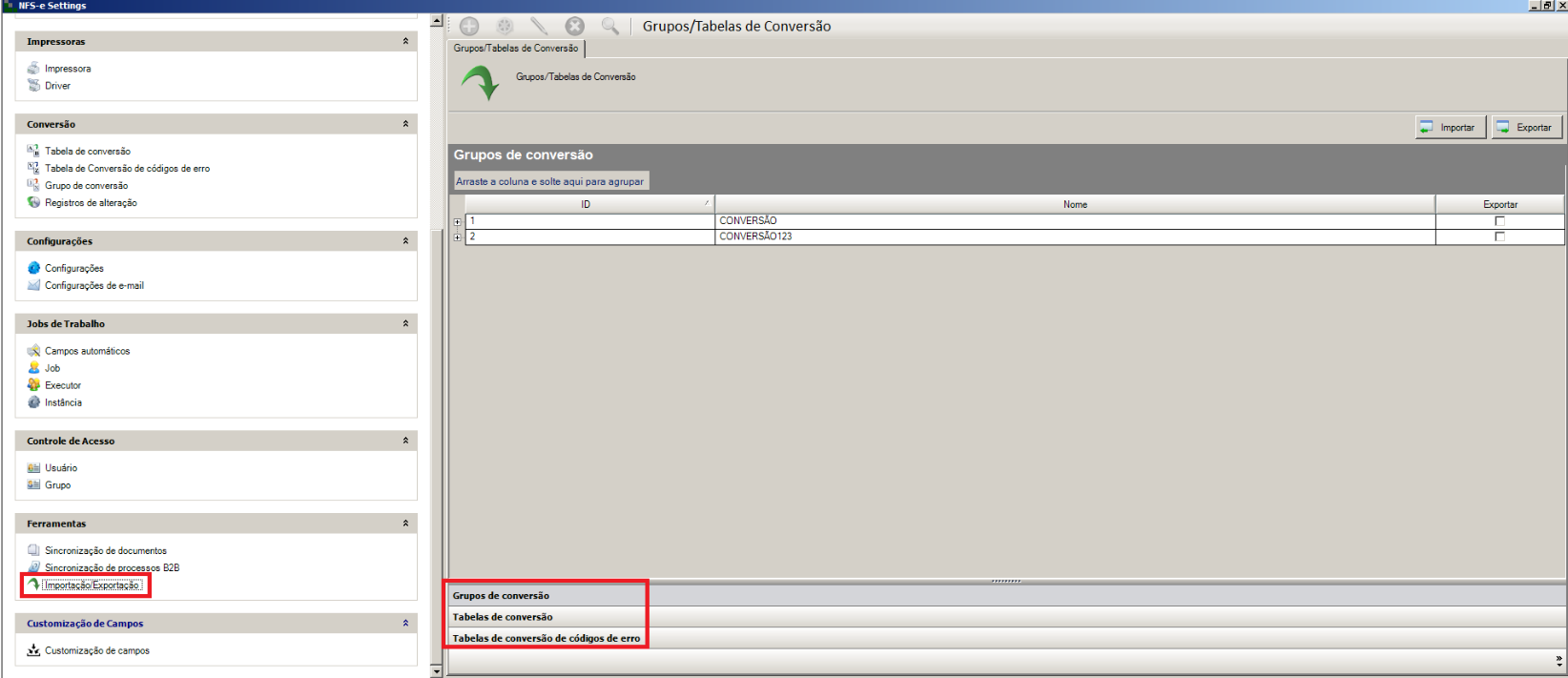
Task: Click the Exportar column header
Action: click(1500, 204)
